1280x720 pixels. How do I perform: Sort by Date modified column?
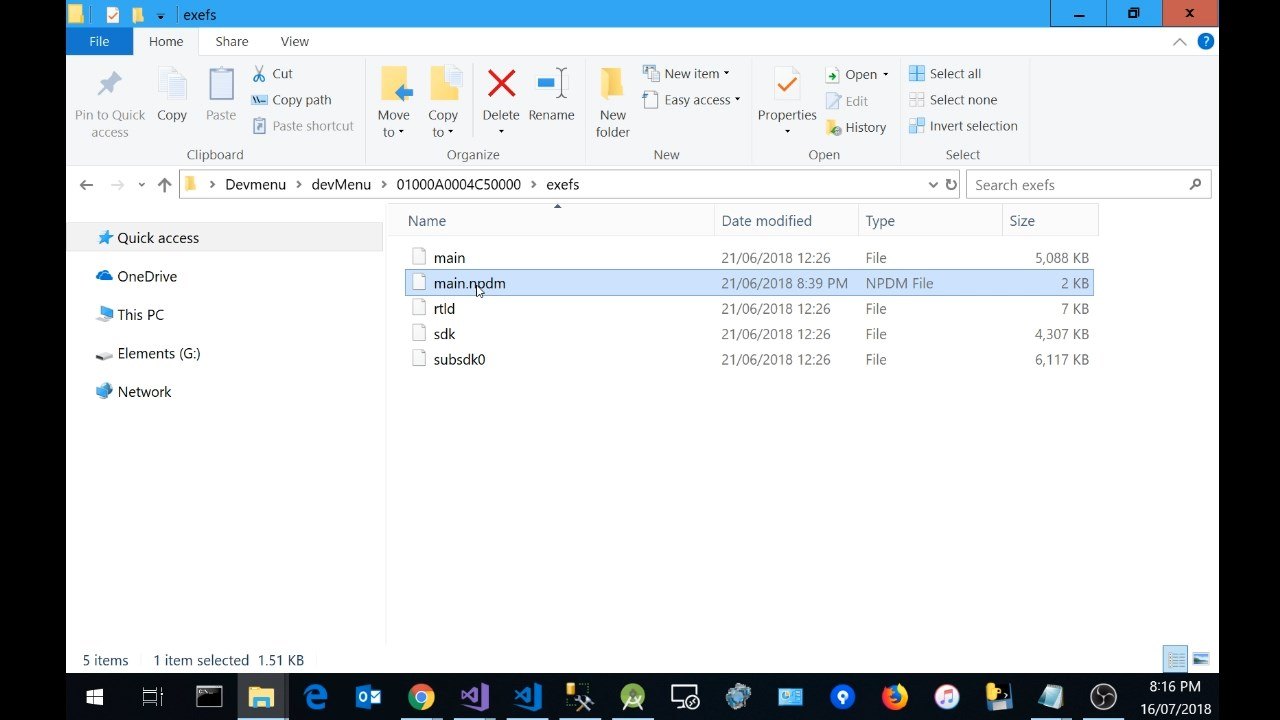(x=786, y=220)
